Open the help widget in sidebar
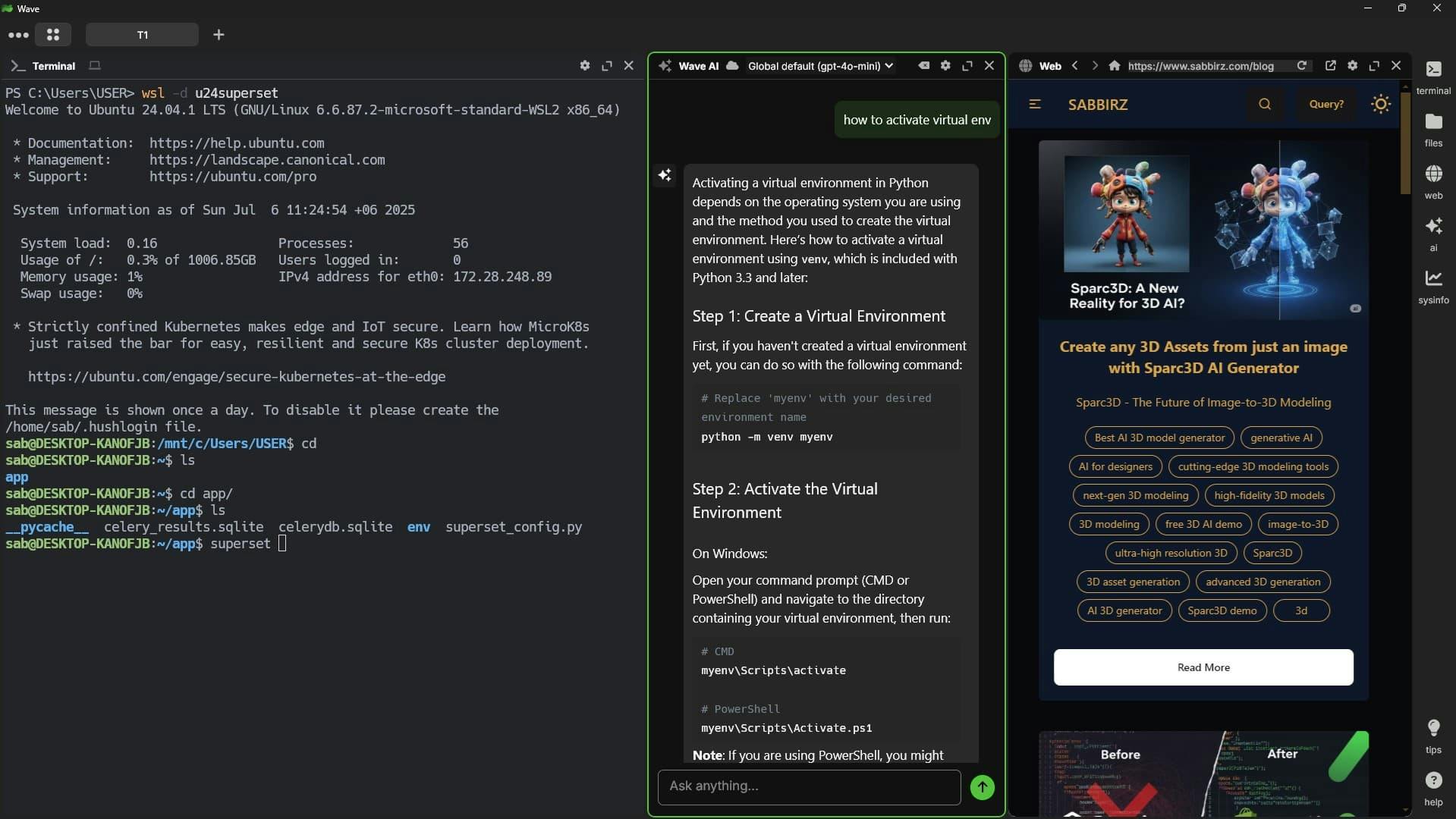 tap(1433, 788)
